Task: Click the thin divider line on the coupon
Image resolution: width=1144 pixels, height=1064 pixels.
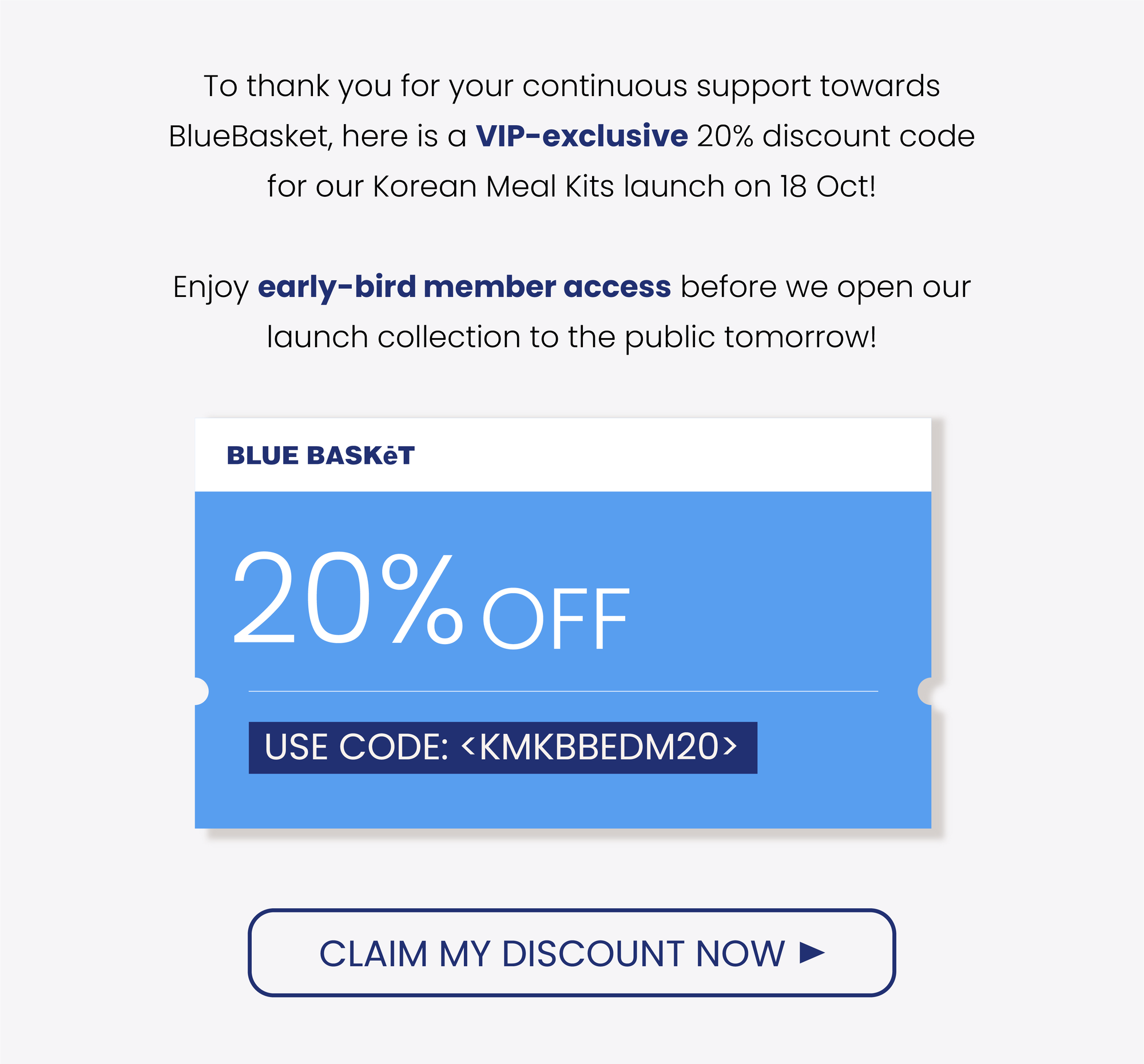Action: (x=563, y=691)
